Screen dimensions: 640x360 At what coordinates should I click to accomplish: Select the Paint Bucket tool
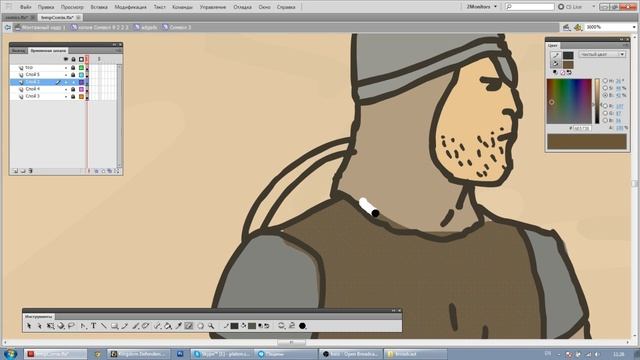tap(167, 326)
